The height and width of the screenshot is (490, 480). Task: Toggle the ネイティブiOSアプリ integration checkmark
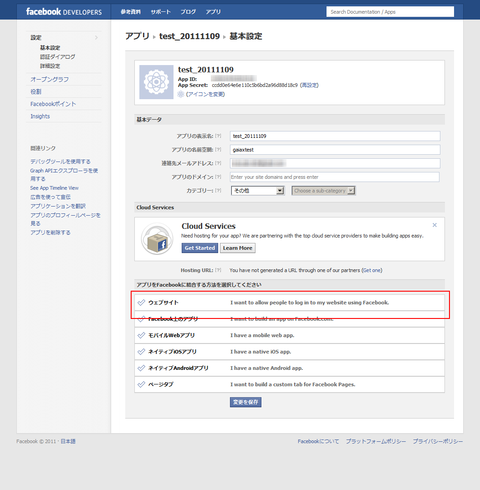pyautogui.click(x=141, y=351)
